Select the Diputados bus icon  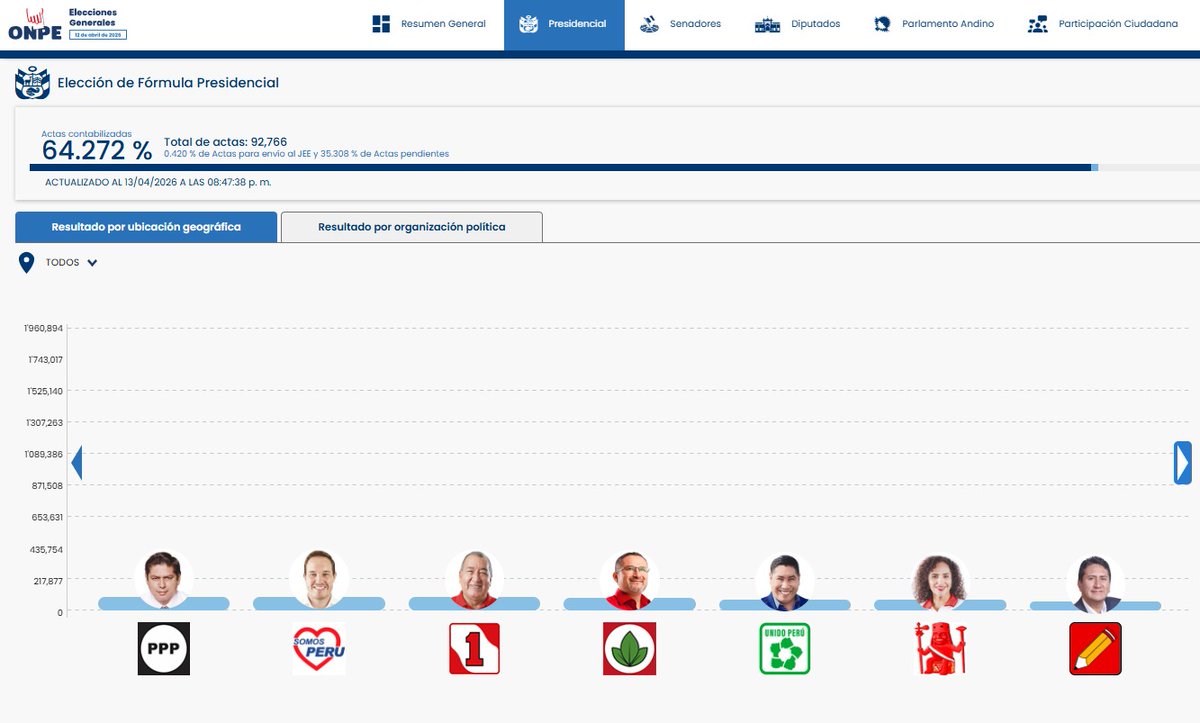[767, 23]
